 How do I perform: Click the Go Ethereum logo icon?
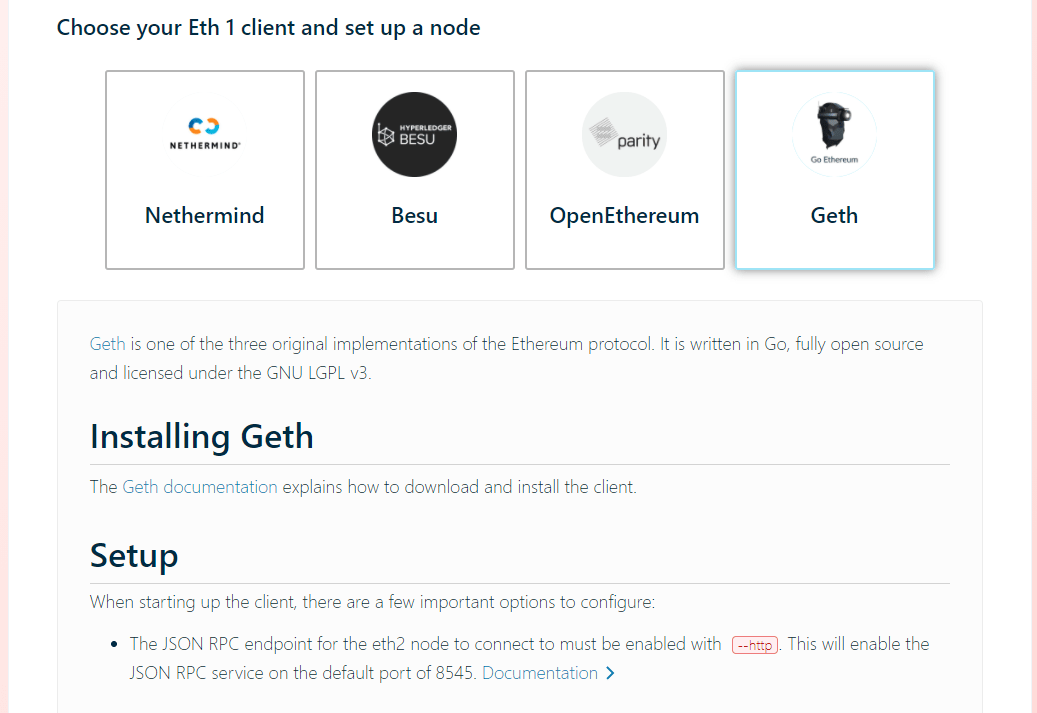point(834,134)
